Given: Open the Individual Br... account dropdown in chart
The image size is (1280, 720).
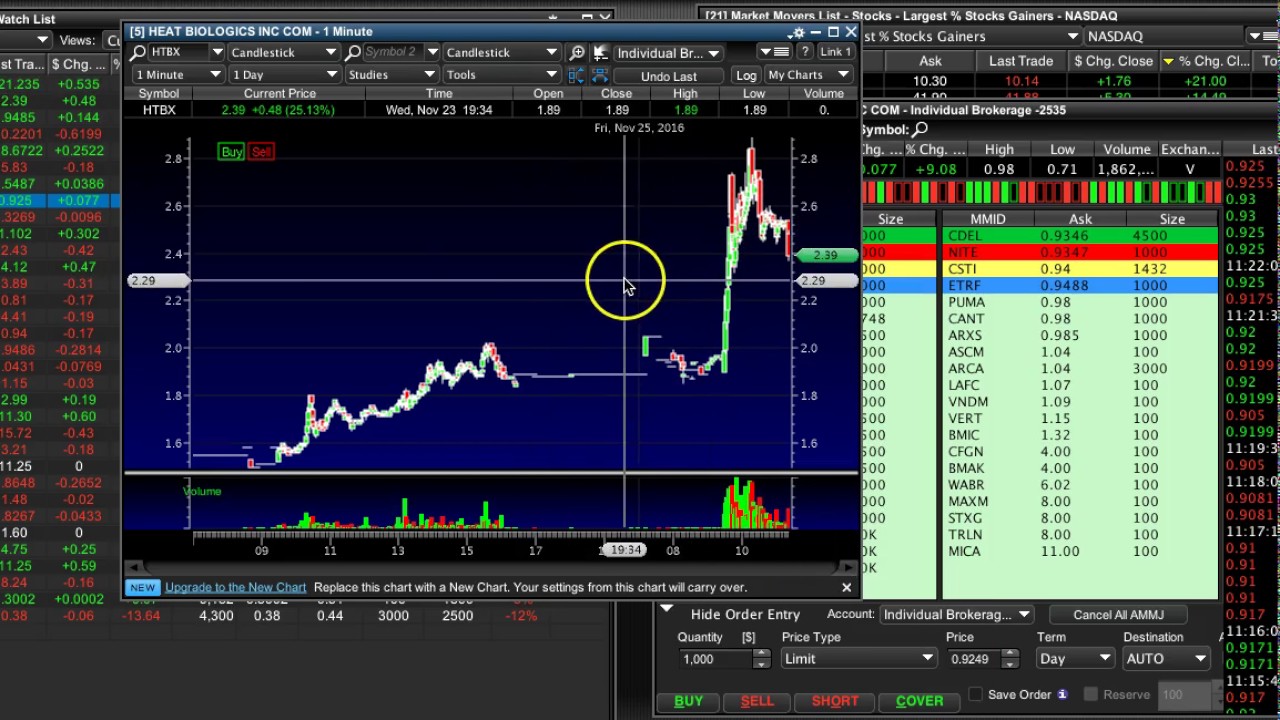Looking at the screenshot, I should point(667,53).
